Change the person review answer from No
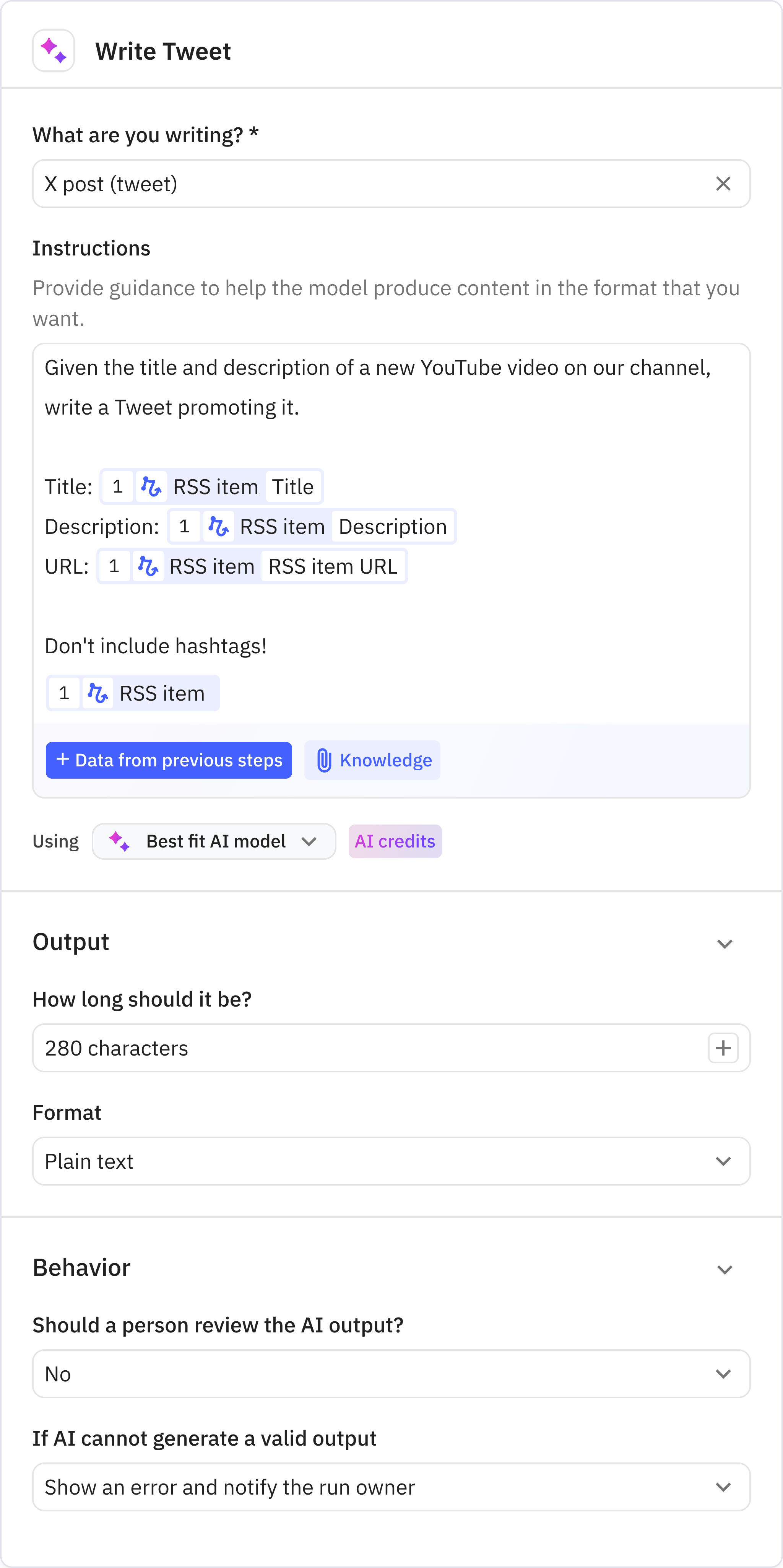Screen dimensions: 783x1568 coord(723,1374)
